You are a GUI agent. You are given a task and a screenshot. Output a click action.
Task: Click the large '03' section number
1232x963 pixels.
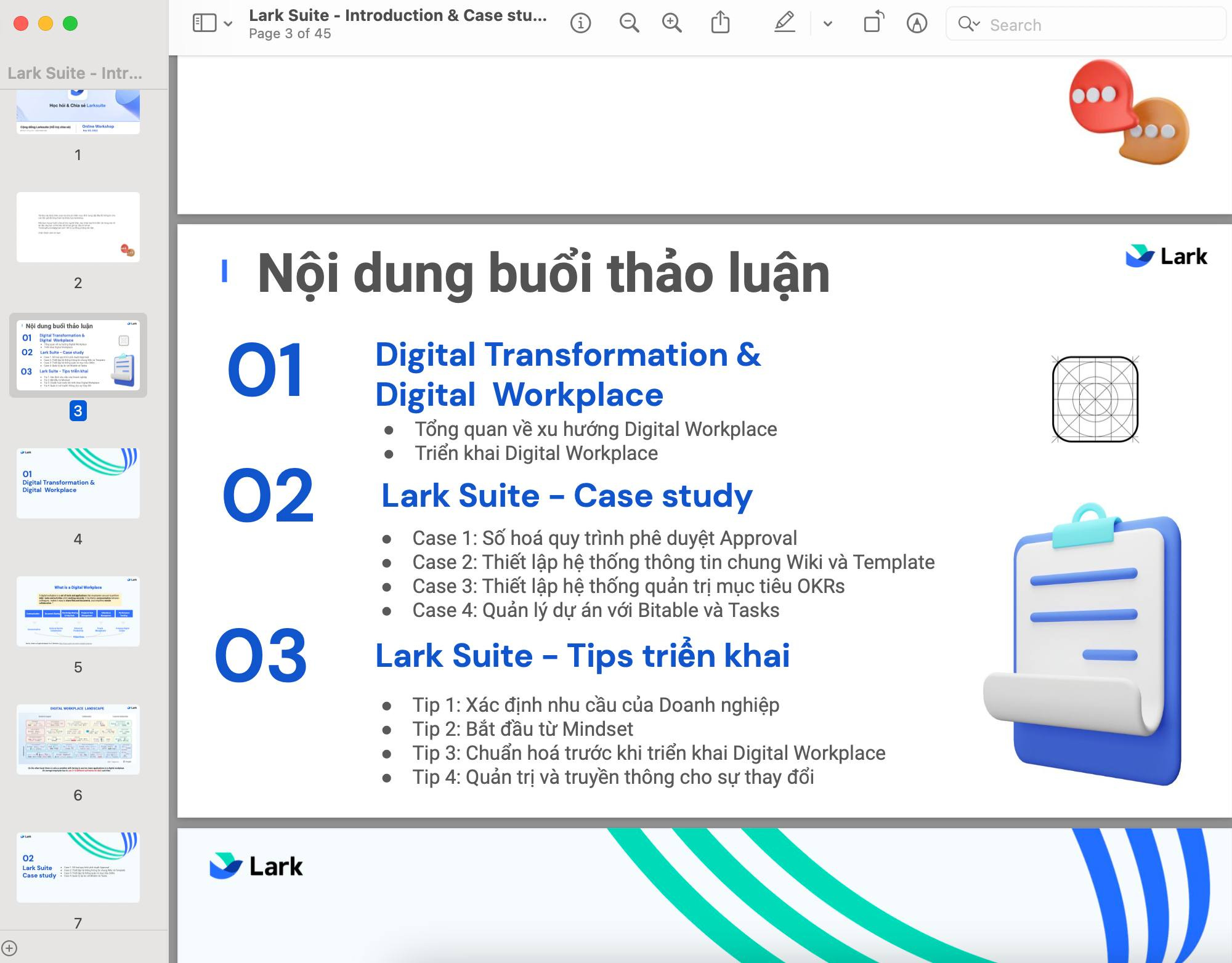(x=261, y=655)
